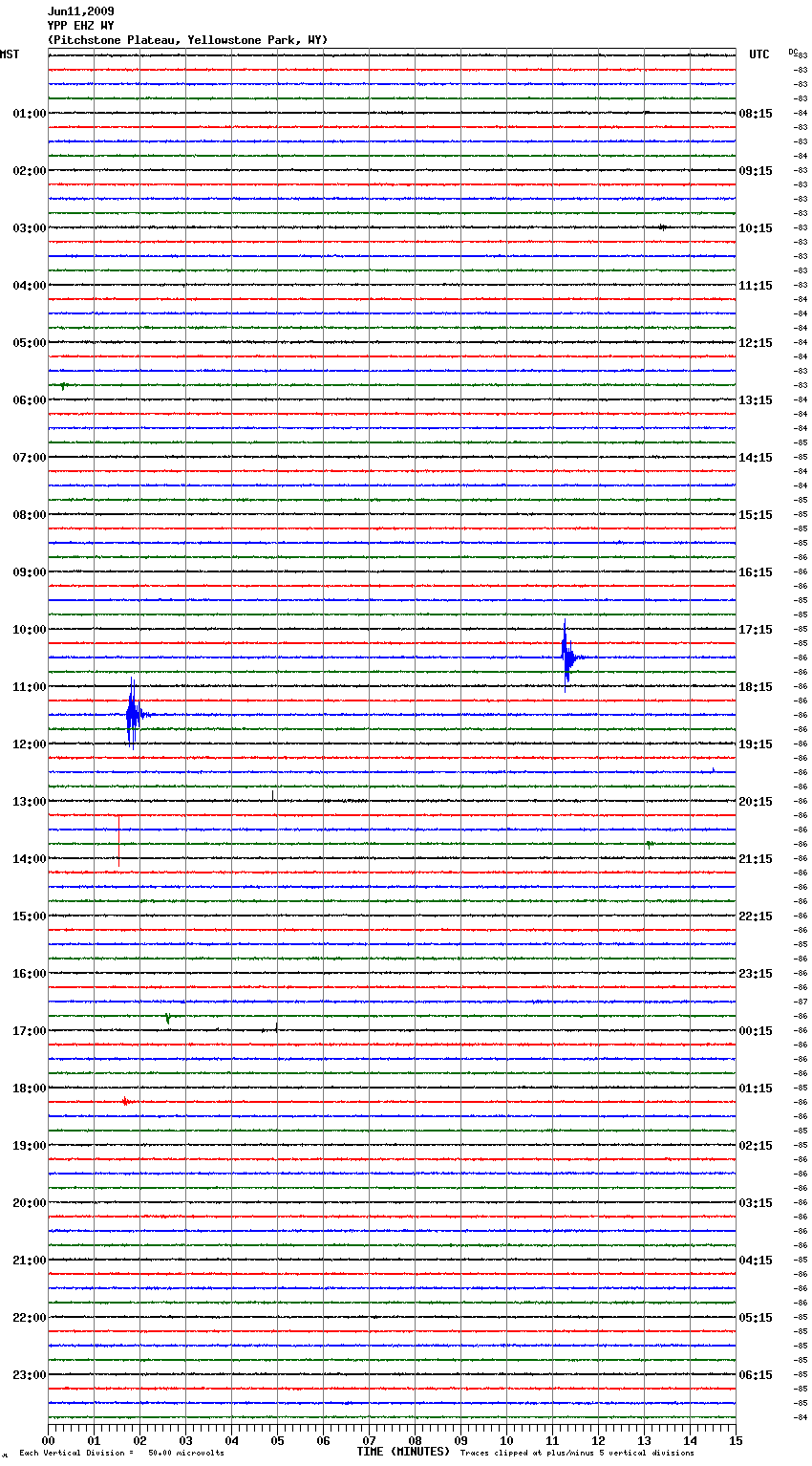Click the 00:15 UTC time label

tap(756, 1031)
